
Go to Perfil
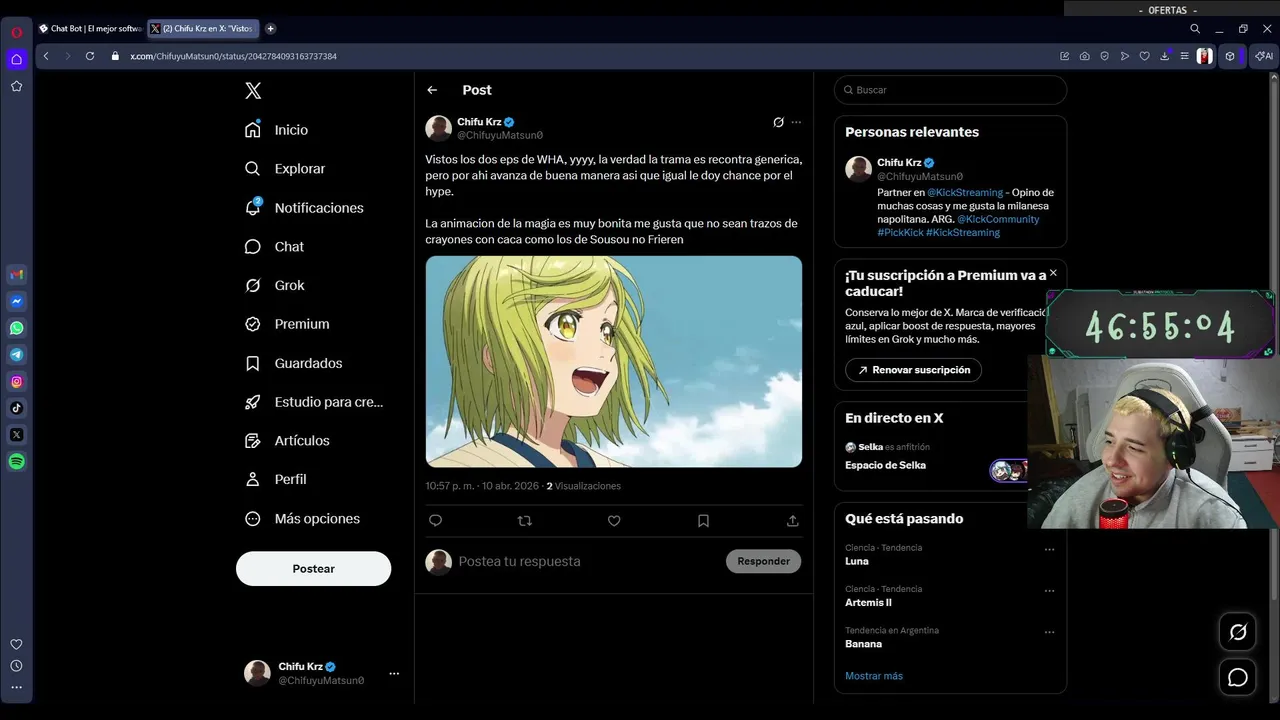coord(276,480)
